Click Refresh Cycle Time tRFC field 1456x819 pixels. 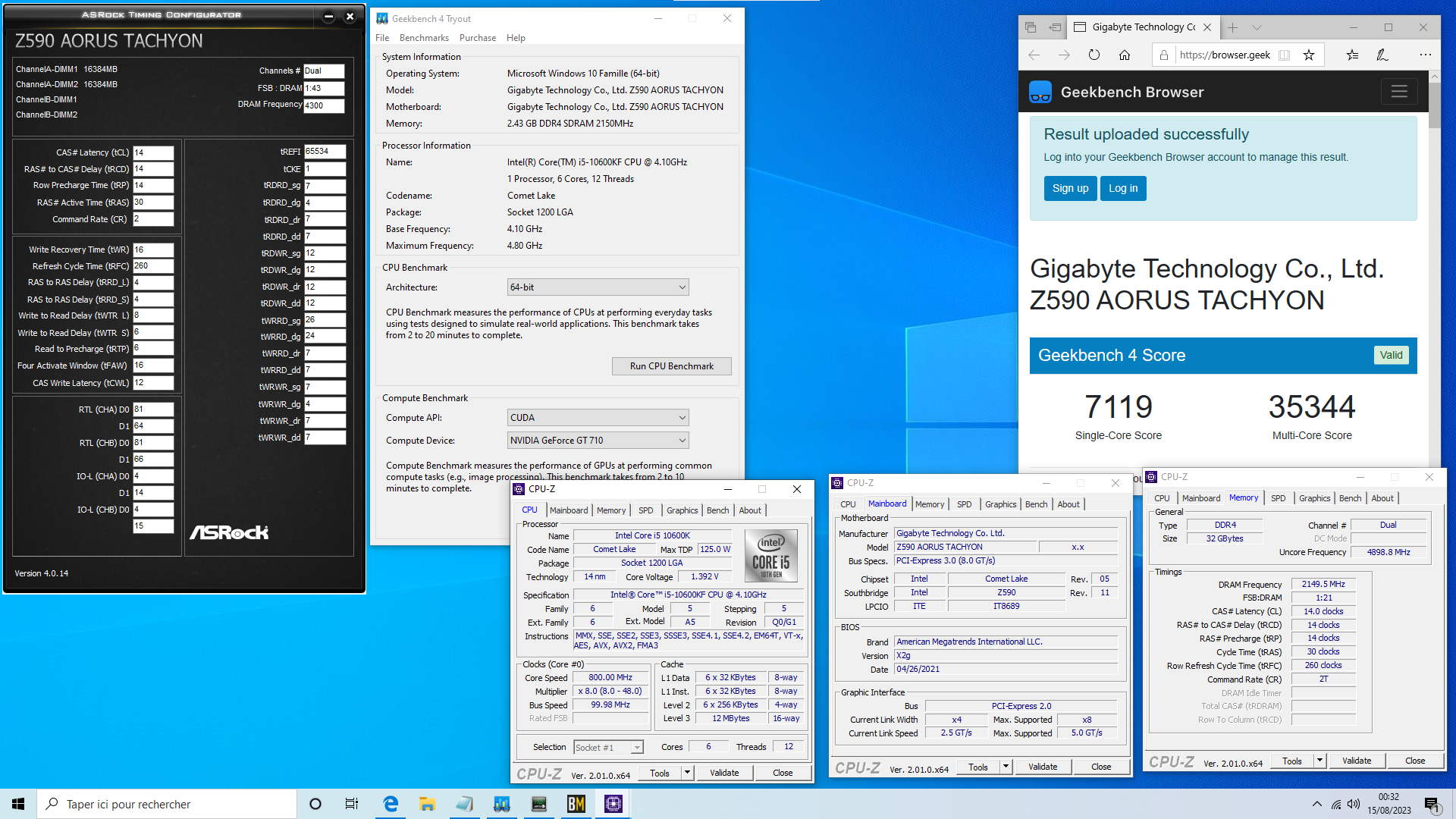[x=153, y=266]
